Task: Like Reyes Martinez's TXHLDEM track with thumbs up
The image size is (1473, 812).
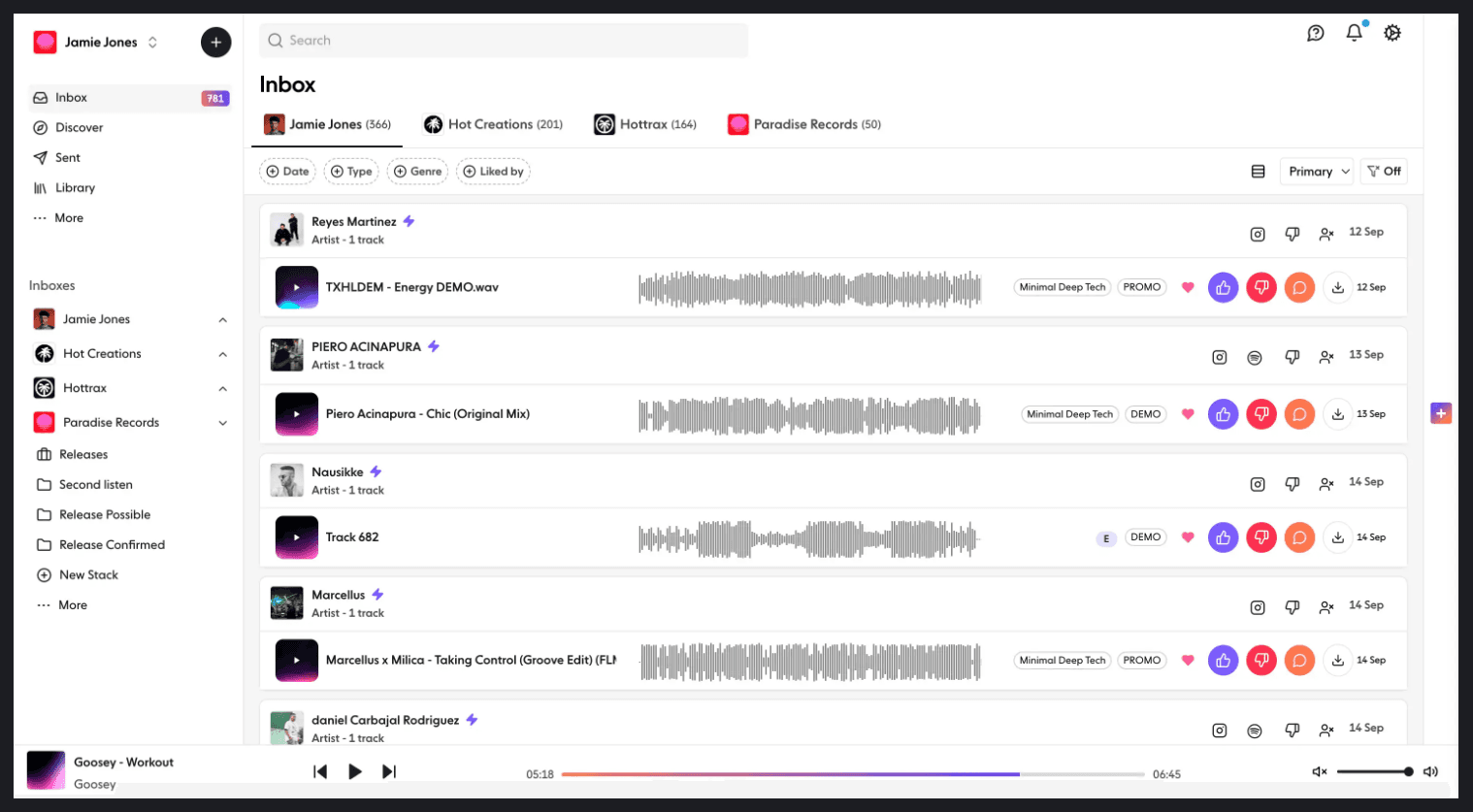Action: point(1223,287)
